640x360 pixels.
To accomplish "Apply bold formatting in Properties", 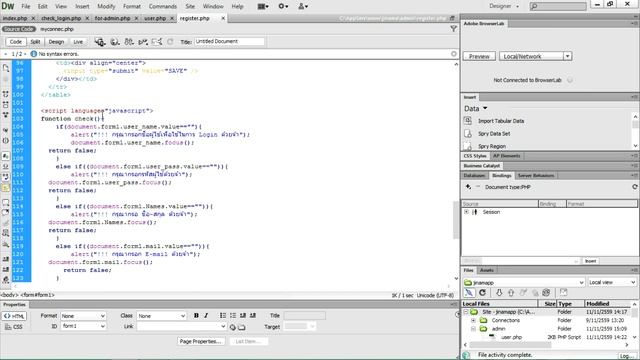I will [196, 316].
